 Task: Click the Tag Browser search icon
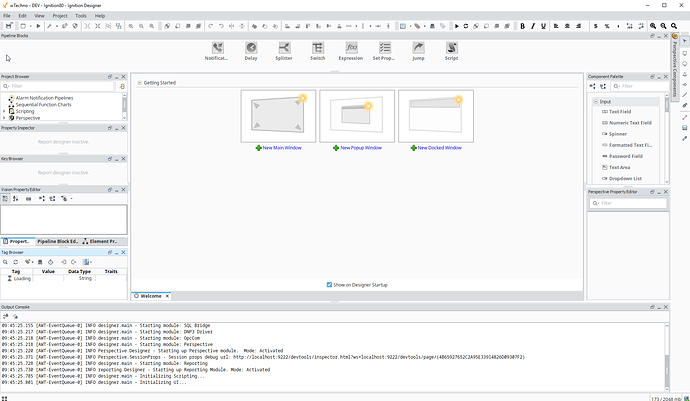click(5, 262)
